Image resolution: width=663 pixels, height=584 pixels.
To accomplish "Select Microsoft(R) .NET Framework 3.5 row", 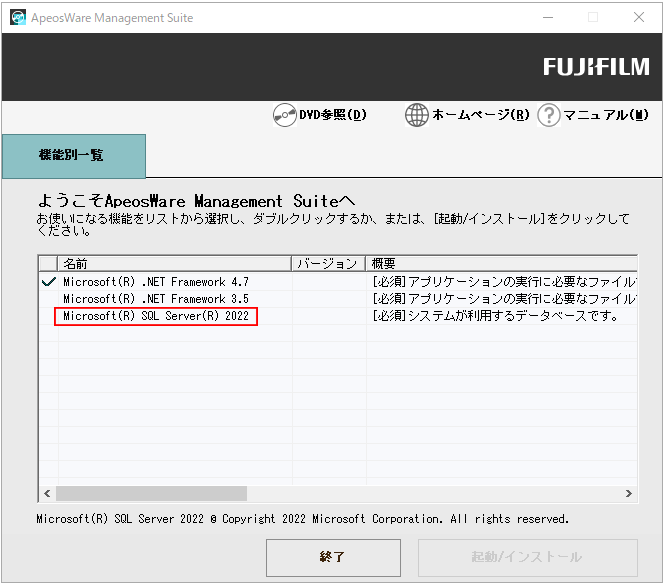I will pyautogui.click(x=155, y=299).
